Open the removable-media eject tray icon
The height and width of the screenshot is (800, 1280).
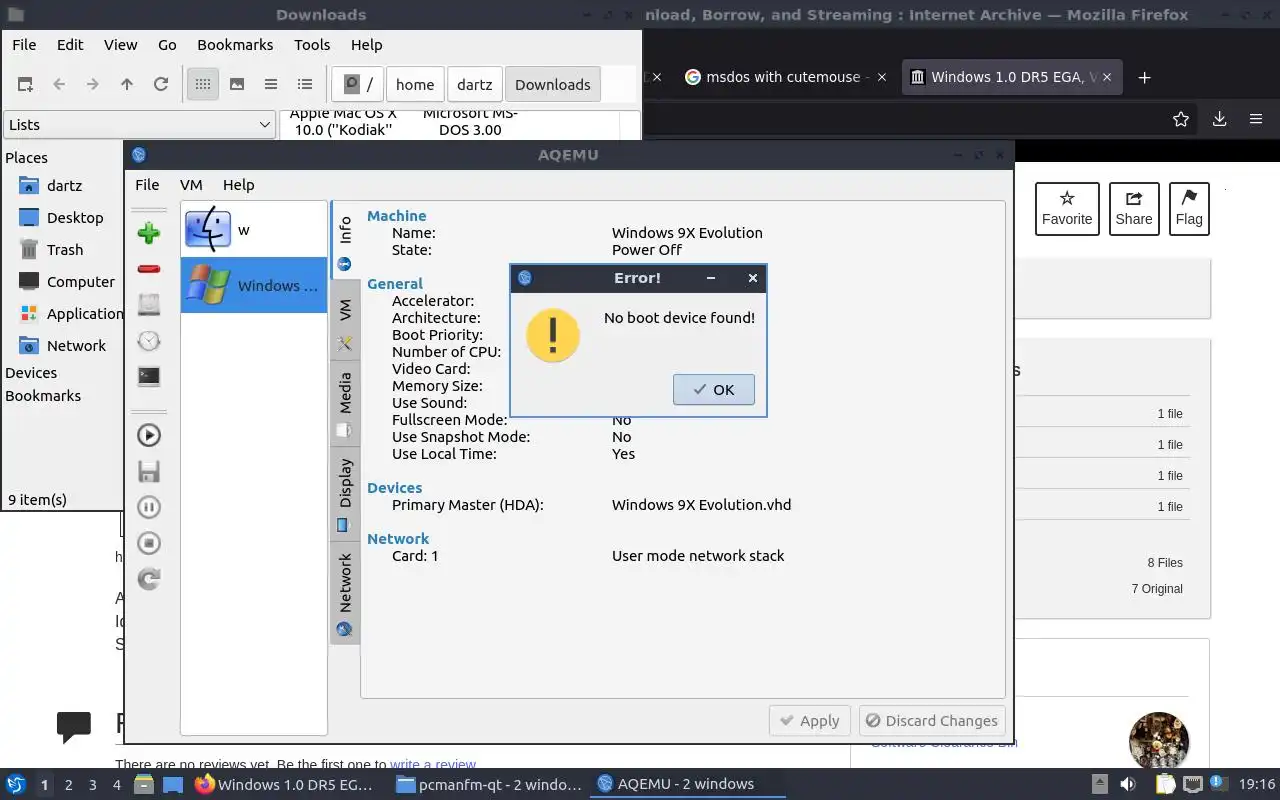1099,784
